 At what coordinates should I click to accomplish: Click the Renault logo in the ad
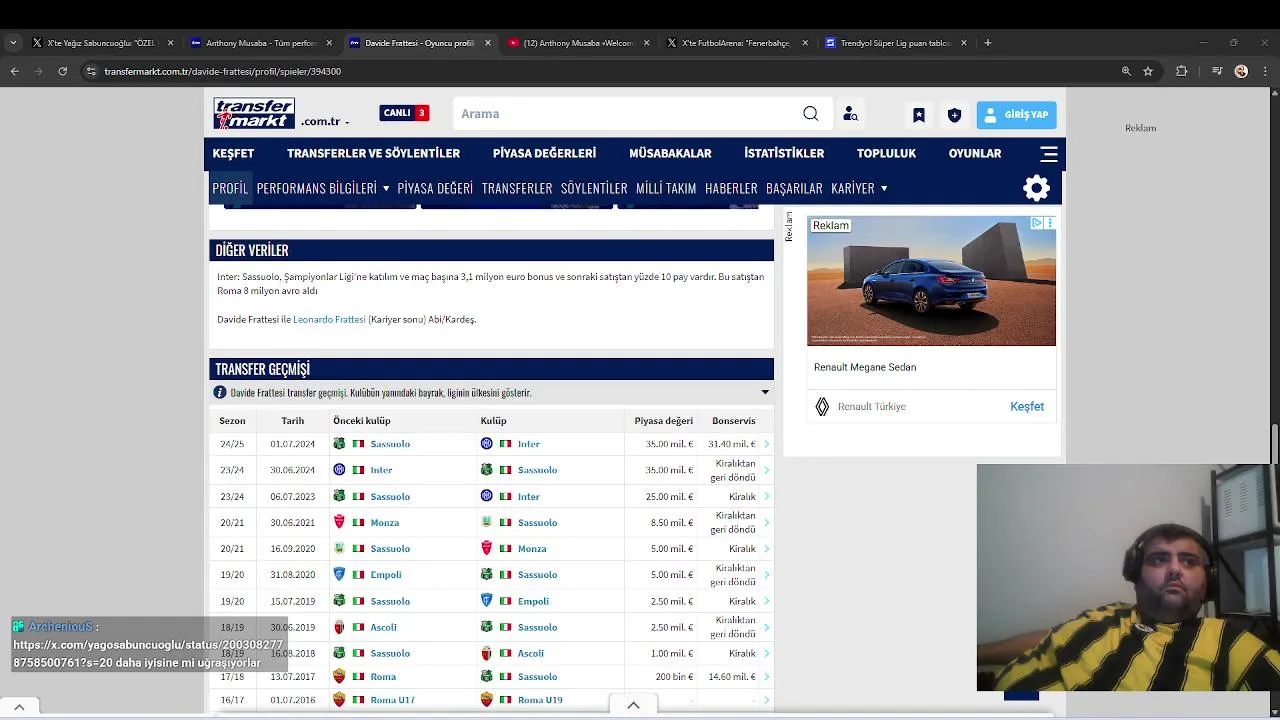(x=822, y=407)
